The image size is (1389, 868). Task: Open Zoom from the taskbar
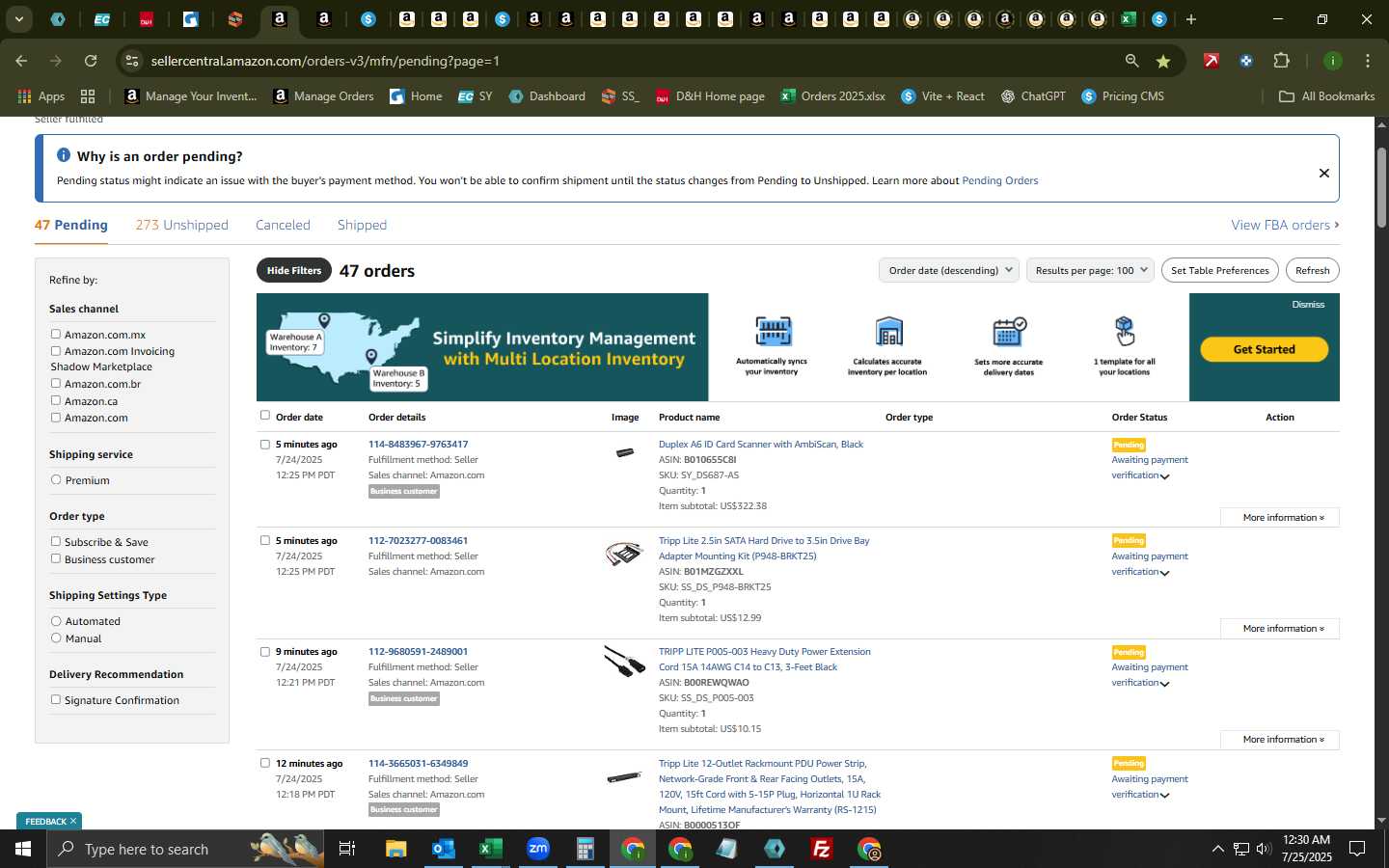coord(537,849)
